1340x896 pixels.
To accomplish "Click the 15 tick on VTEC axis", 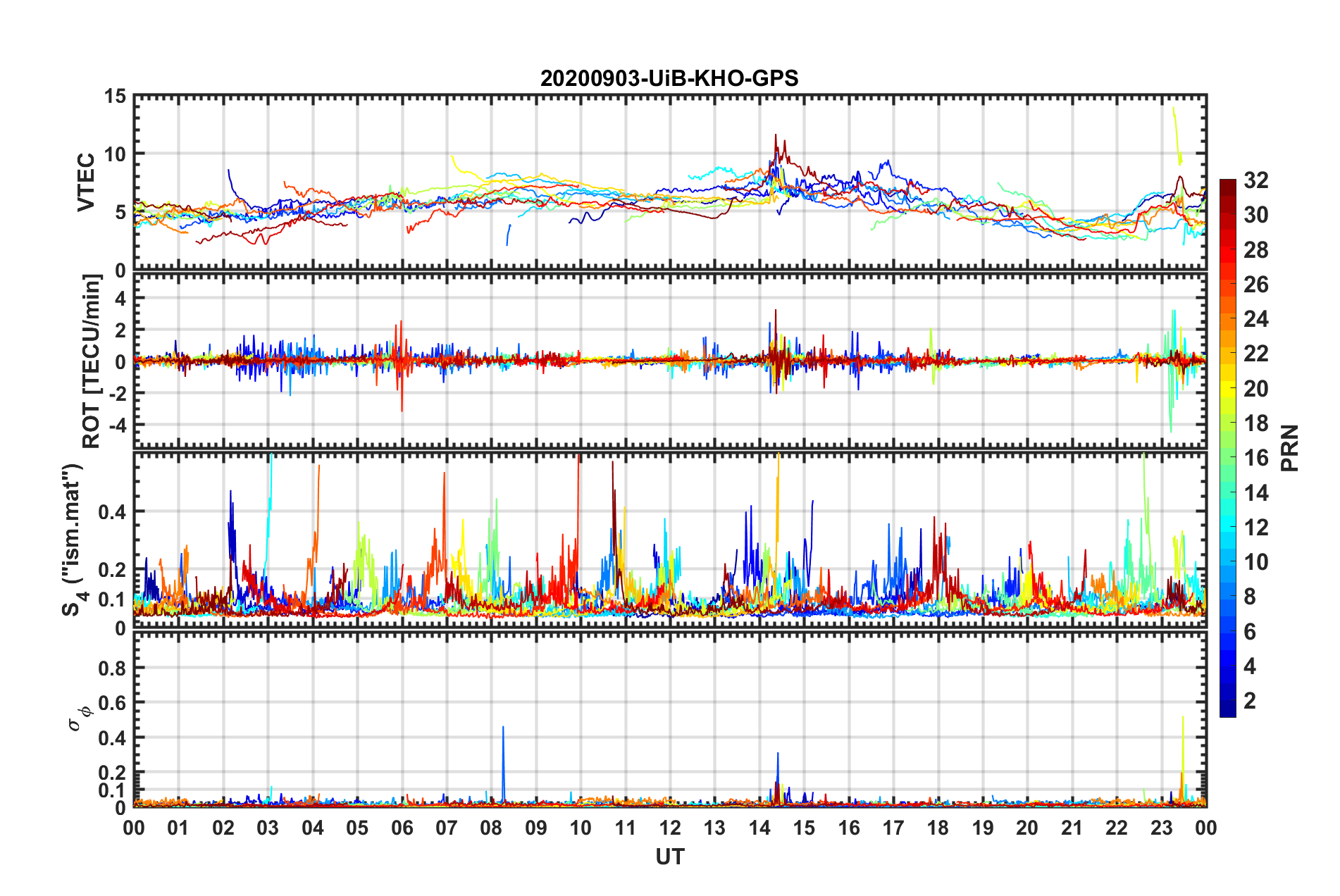I will [x=116, y=96].
